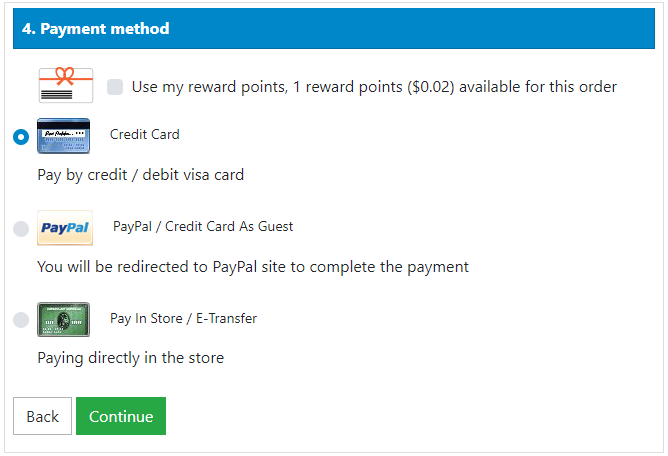Select the PayPal / Credit Card As Guest radio button
668x456 pixels.
point(21,229)
